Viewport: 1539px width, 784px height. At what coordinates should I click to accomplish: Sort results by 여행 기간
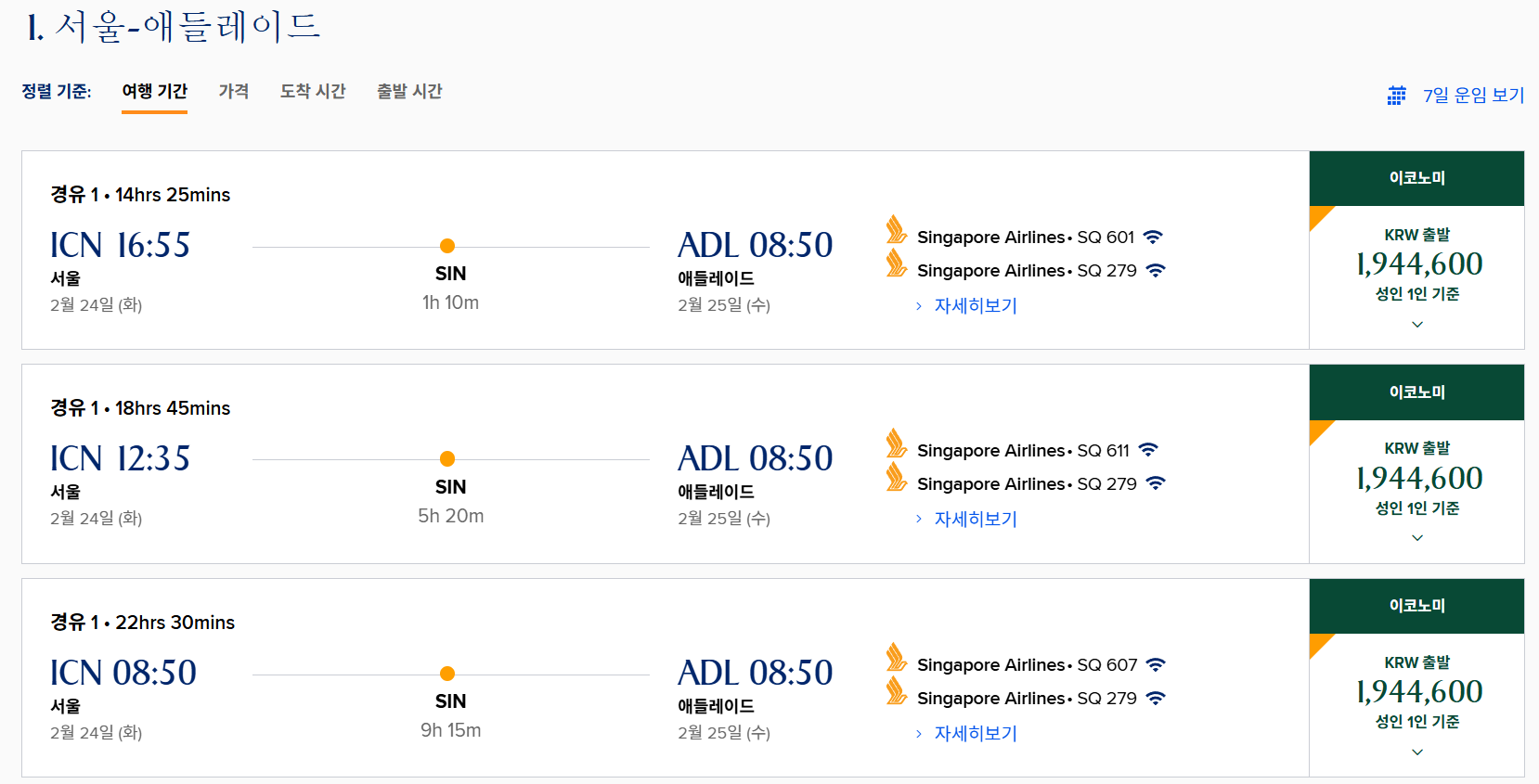coord(155,91)
